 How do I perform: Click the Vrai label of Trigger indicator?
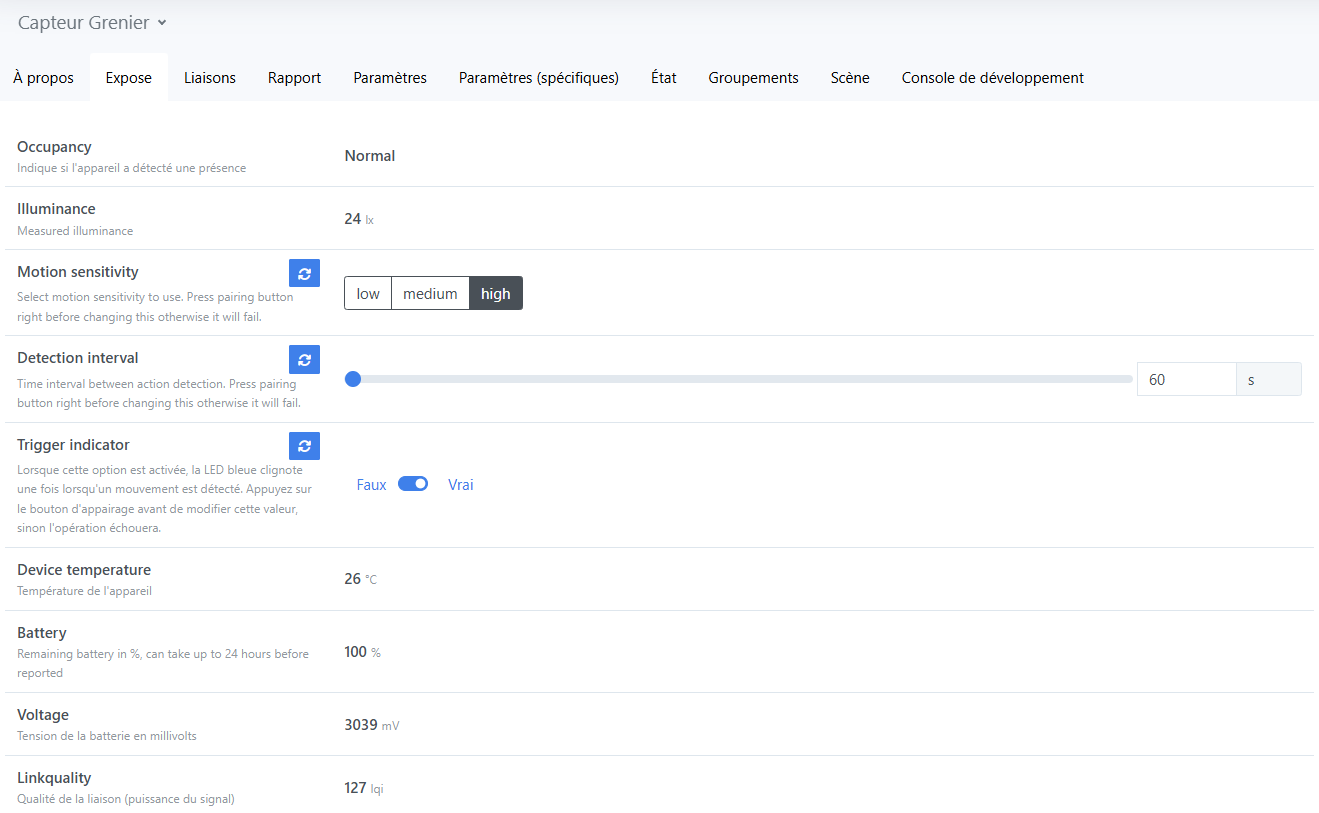point(461,484)
